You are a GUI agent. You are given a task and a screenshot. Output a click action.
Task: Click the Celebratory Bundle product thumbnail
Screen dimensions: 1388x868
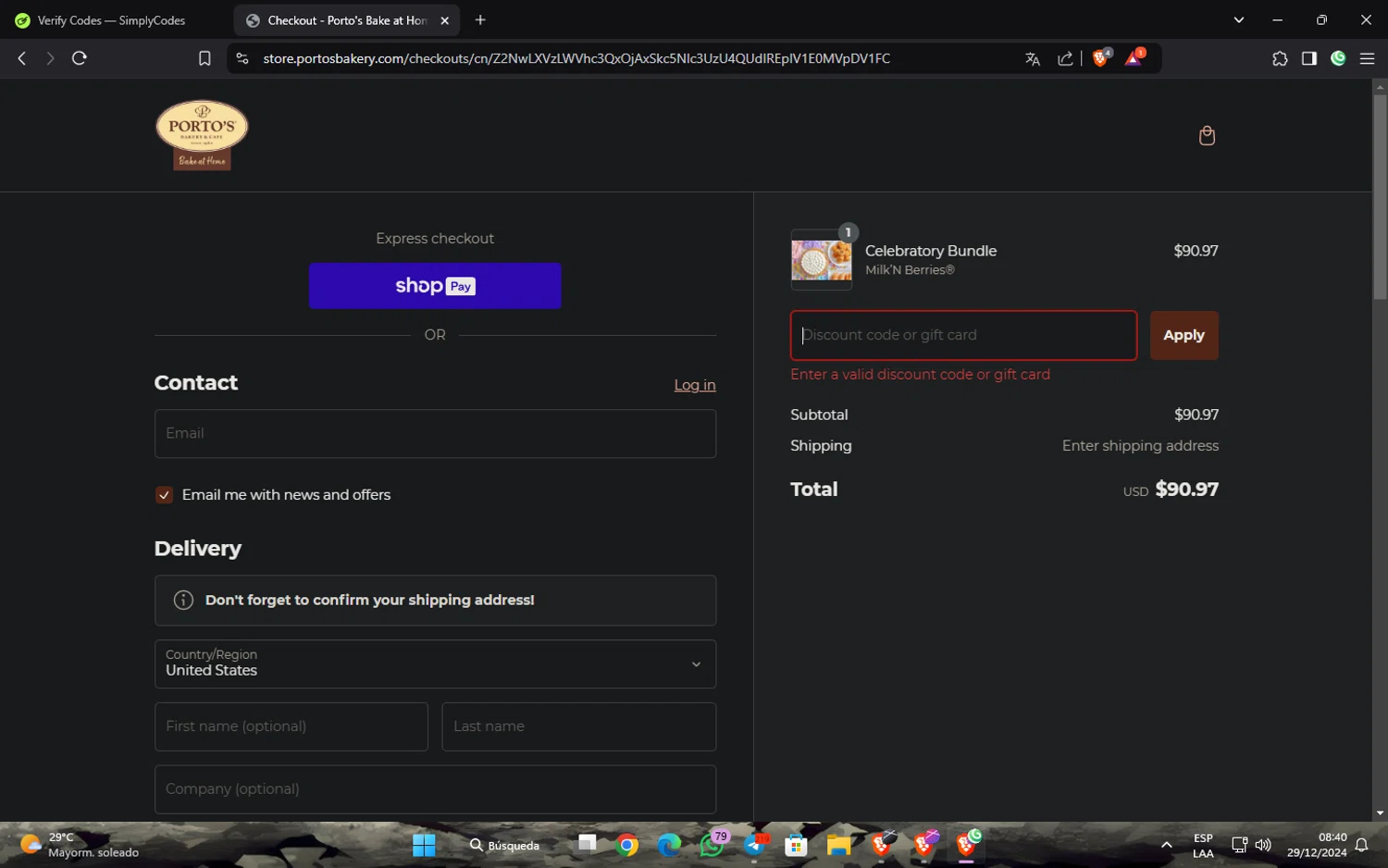coord(822,260)
